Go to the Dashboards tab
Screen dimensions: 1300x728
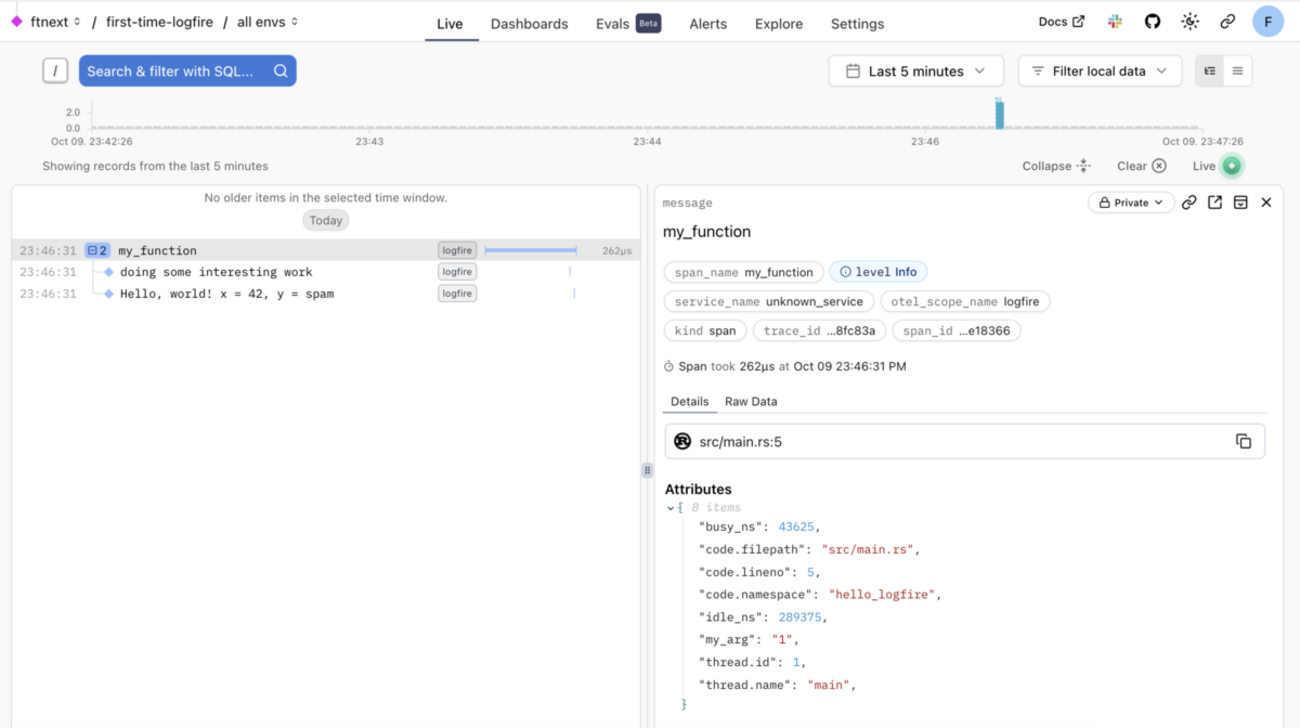[529, 24]
